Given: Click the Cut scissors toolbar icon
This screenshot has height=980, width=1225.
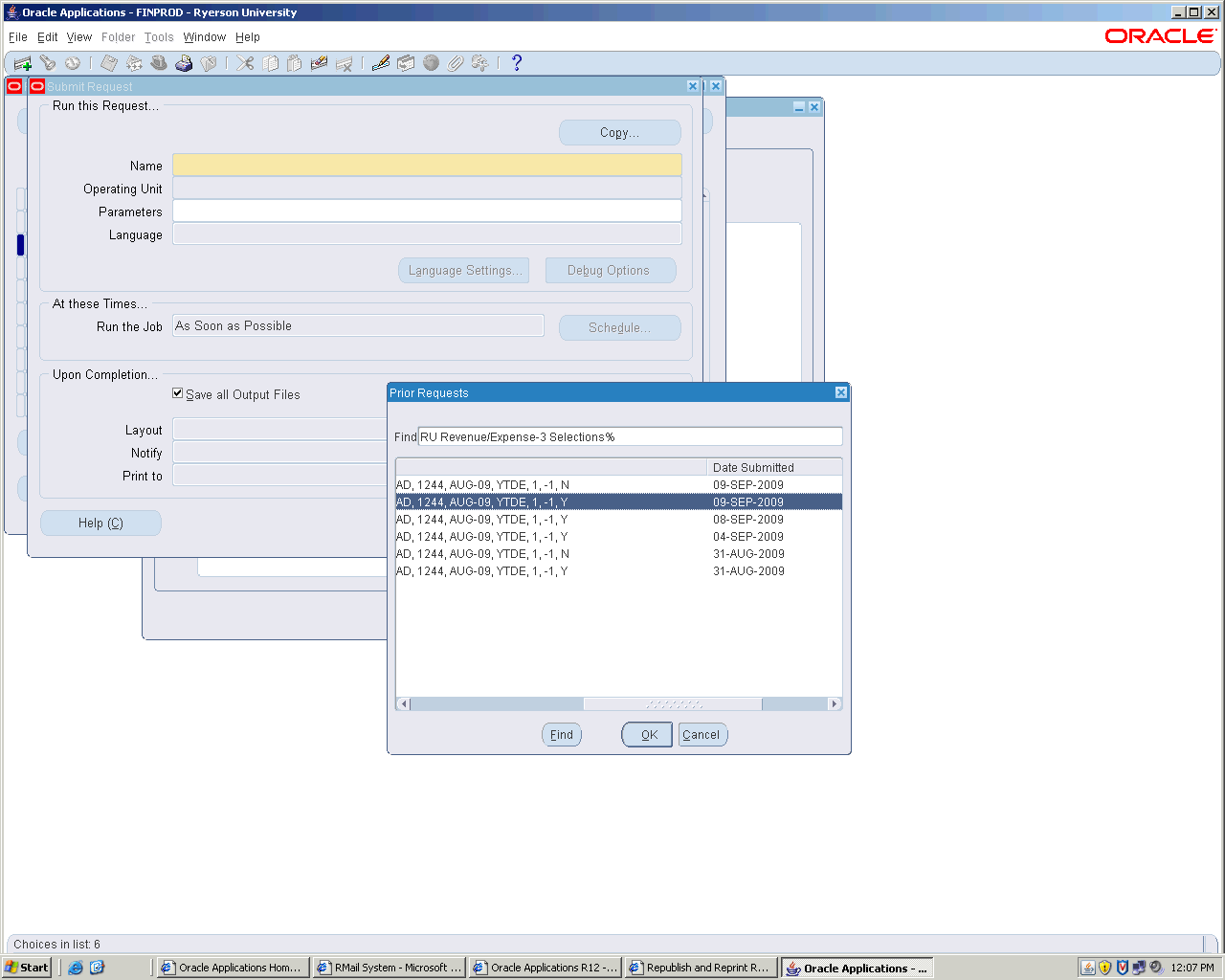Looking at the screenshot, I should 245,63.
